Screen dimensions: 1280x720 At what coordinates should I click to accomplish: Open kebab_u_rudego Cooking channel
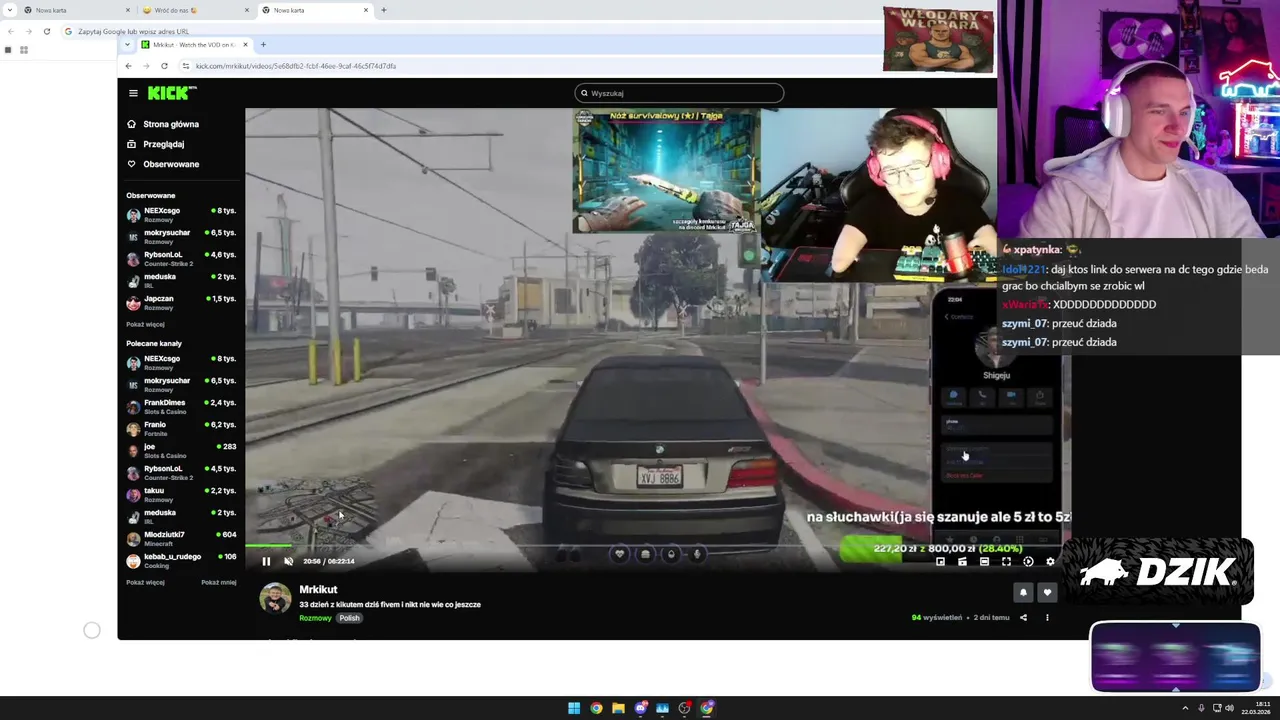pyautogui.click(x=181, y=561)
